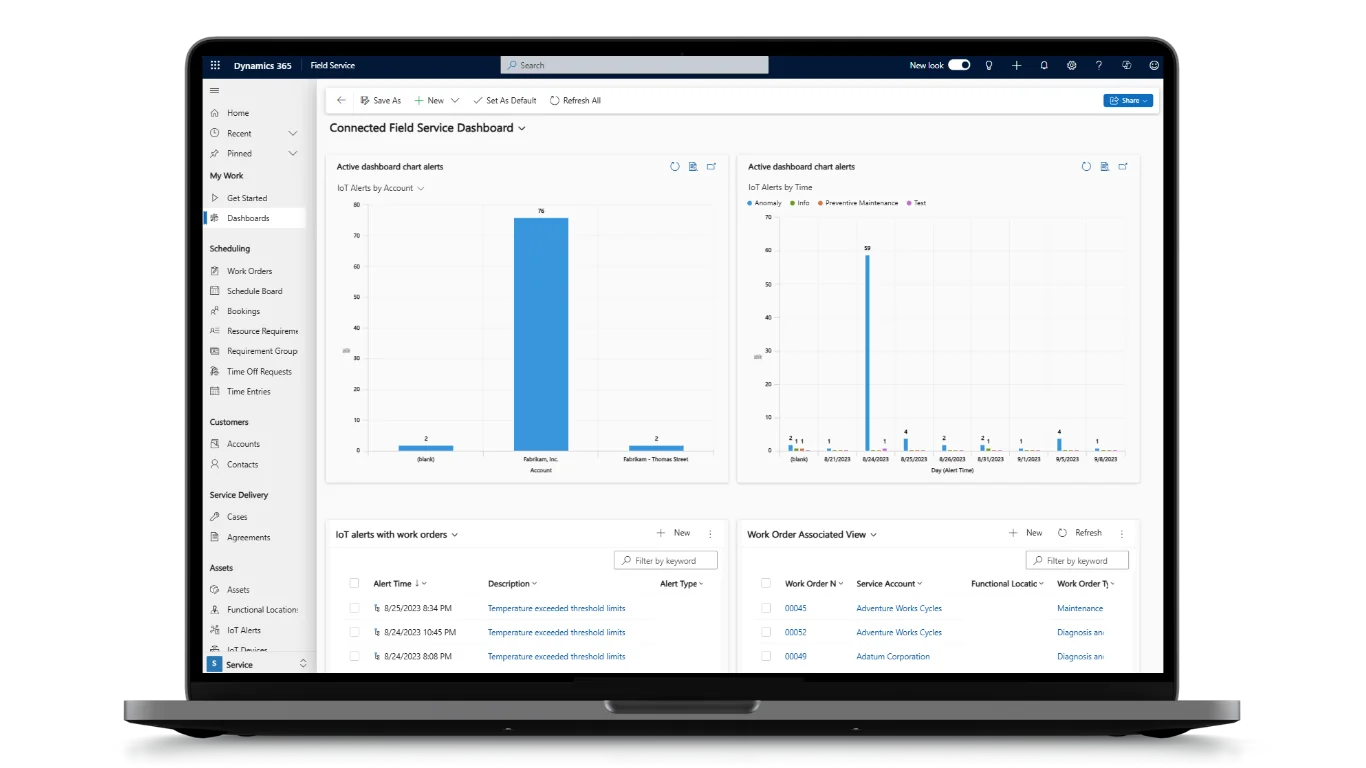Viewport: 1366px width, 768px height.
Task: Open Get Started in sidebar
Action: tap(247, 198)
